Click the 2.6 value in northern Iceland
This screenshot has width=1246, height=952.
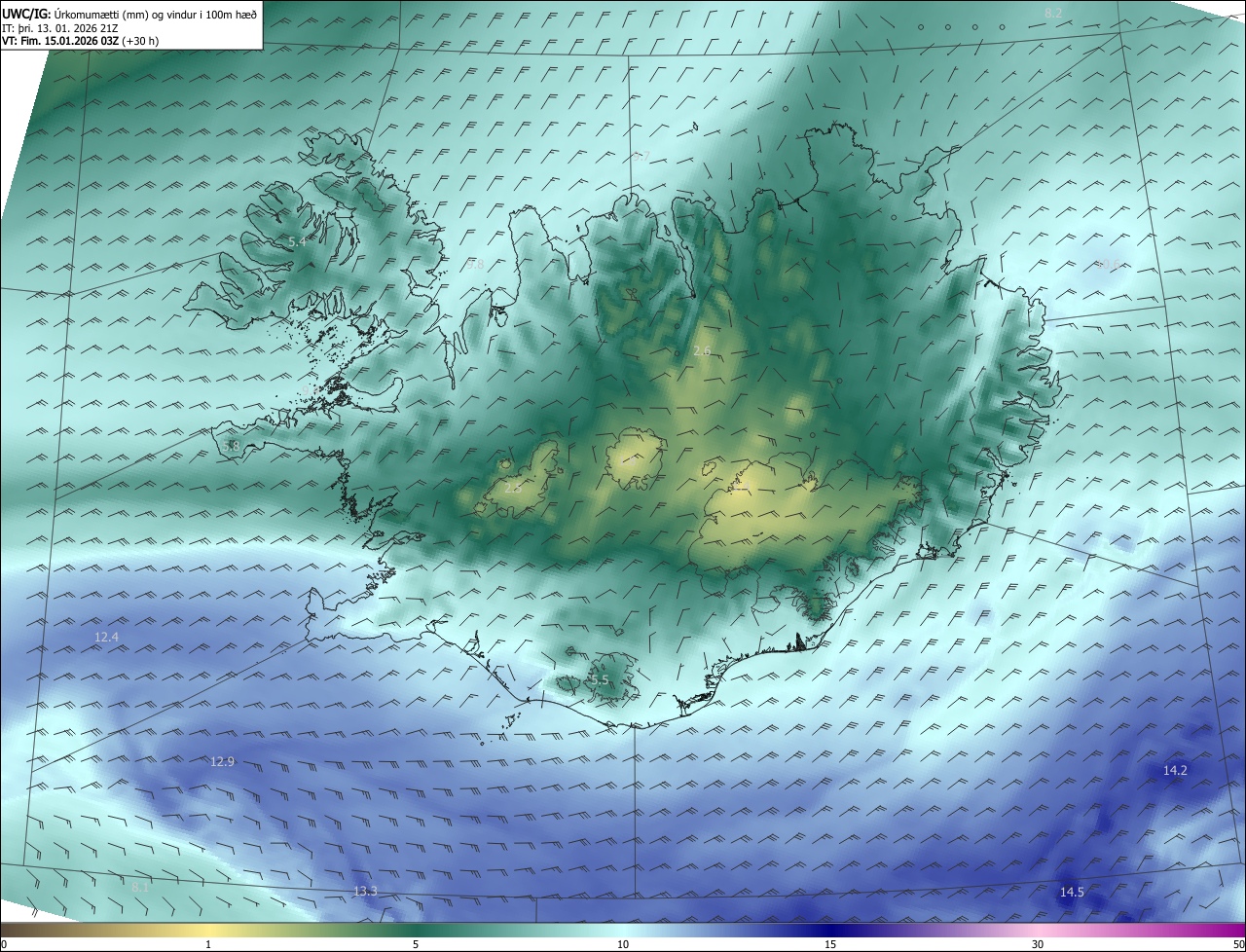pos(702,350)
